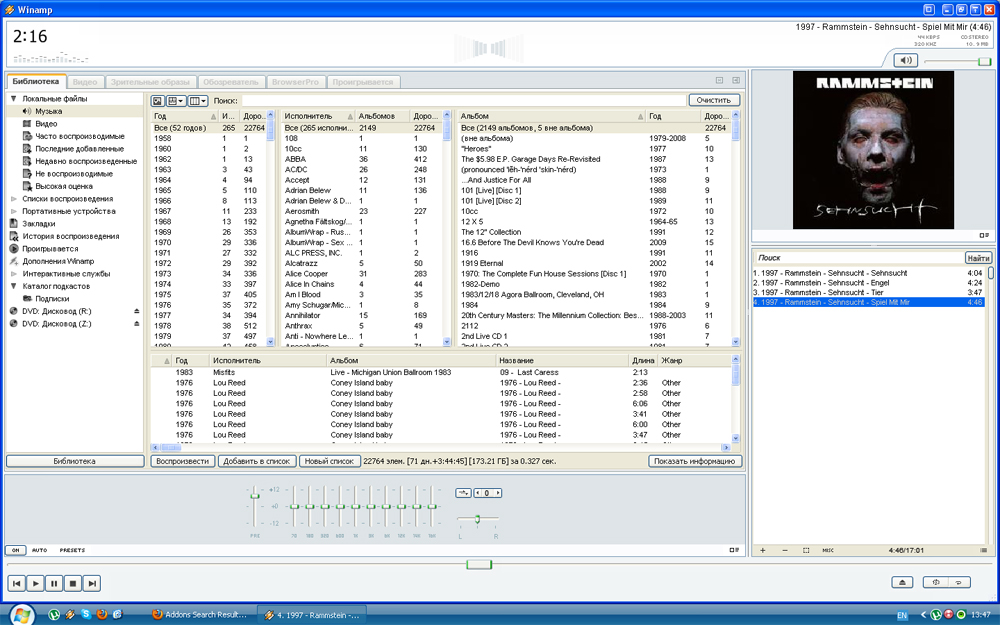Toggle the equalizer AUTO mode
Screen dimensions: 1000x625
(40, 550)
